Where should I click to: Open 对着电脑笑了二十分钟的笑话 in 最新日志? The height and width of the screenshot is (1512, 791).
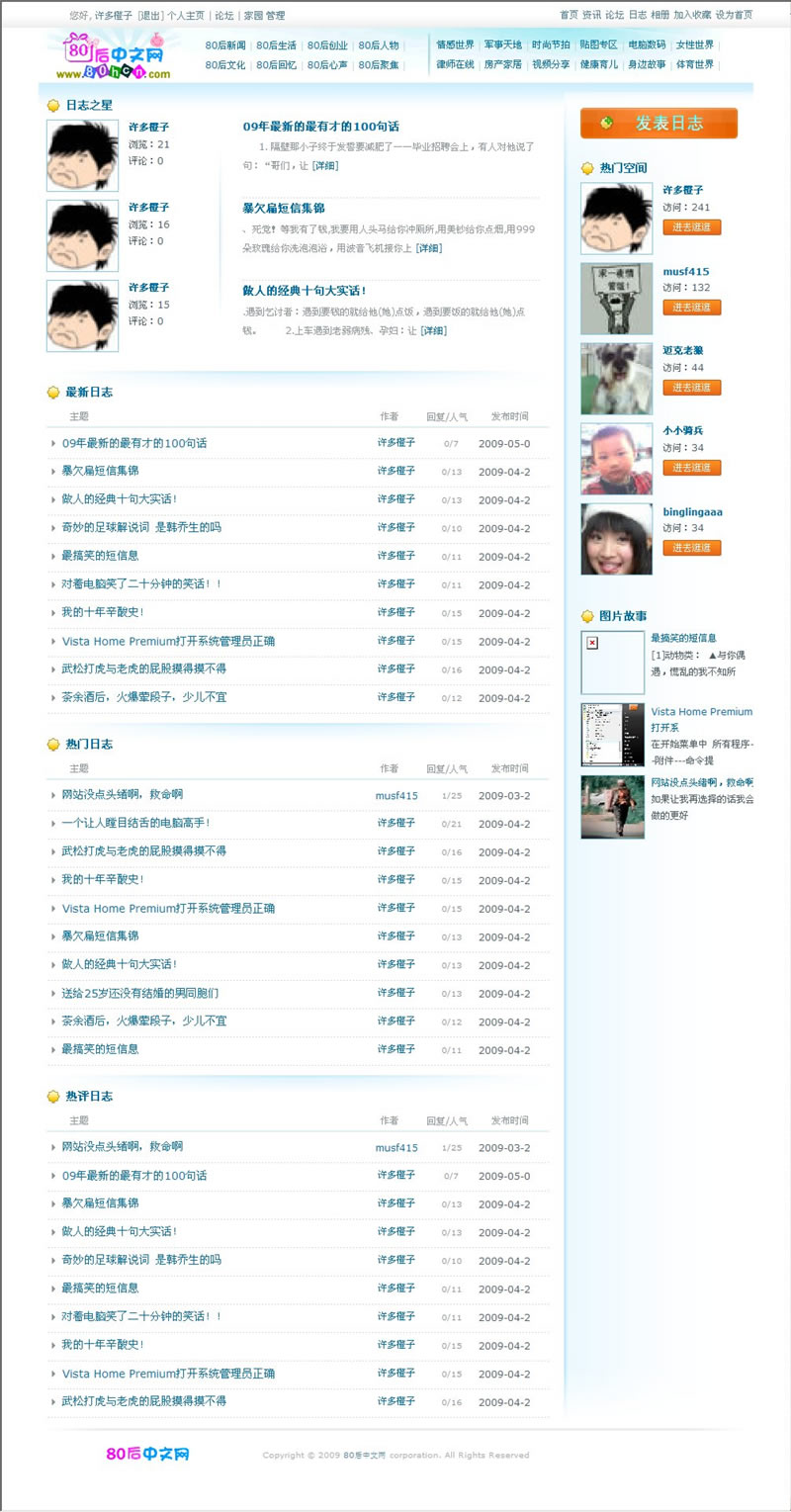(x=141, y=584)
